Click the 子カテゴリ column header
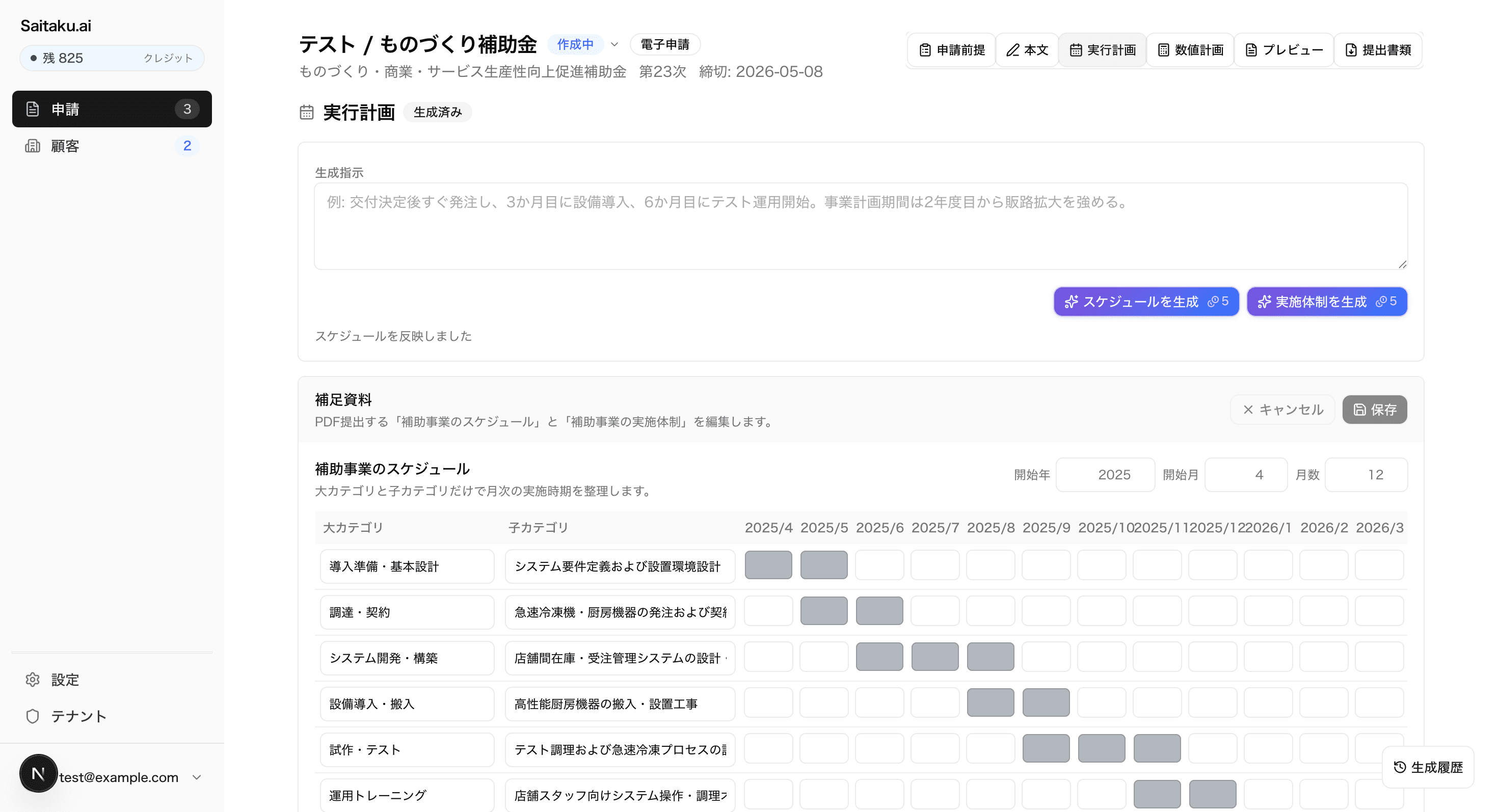The width and height of the screenshot is (1498, 812). click(538, 528)
